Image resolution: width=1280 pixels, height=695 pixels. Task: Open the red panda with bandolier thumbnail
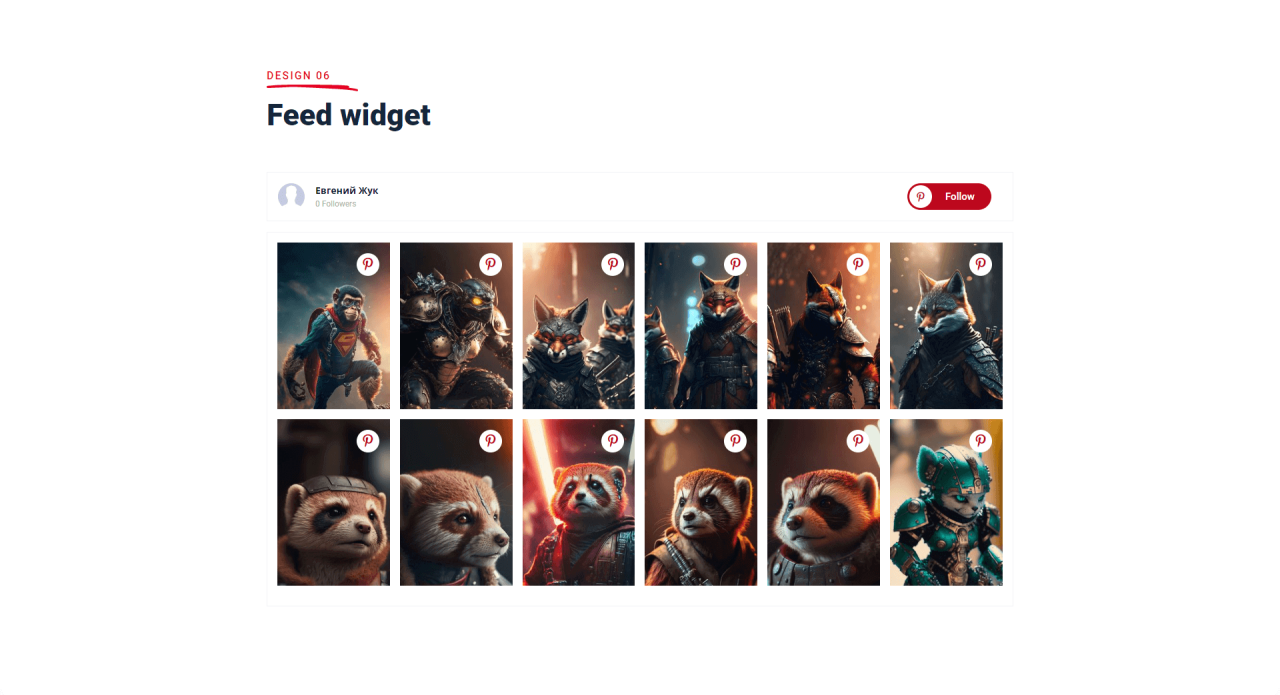701,502
